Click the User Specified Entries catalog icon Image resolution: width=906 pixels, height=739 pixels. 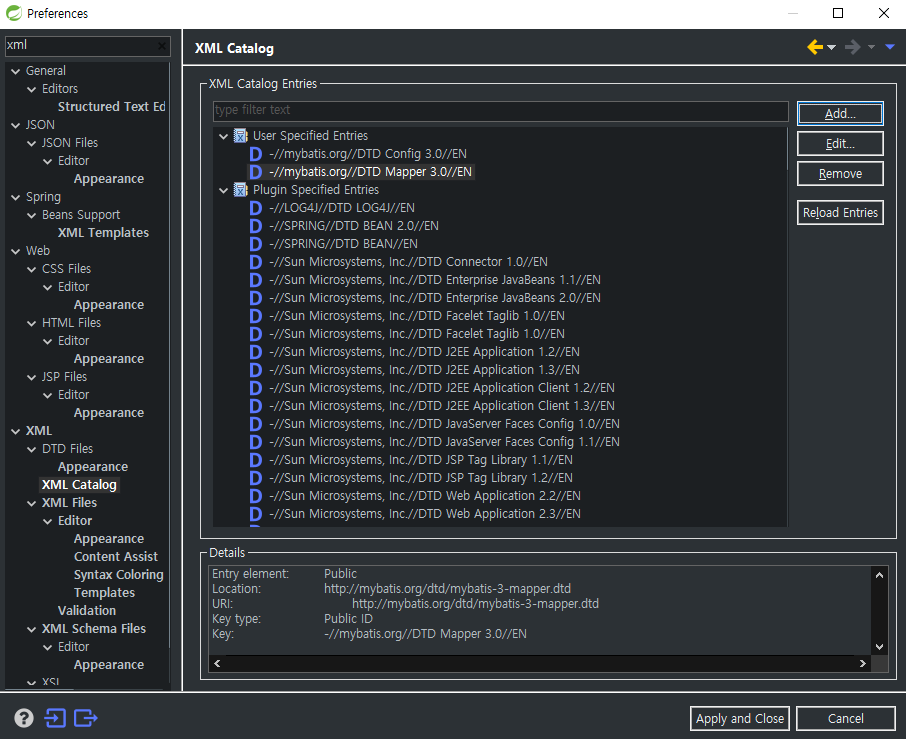point(240,136)
